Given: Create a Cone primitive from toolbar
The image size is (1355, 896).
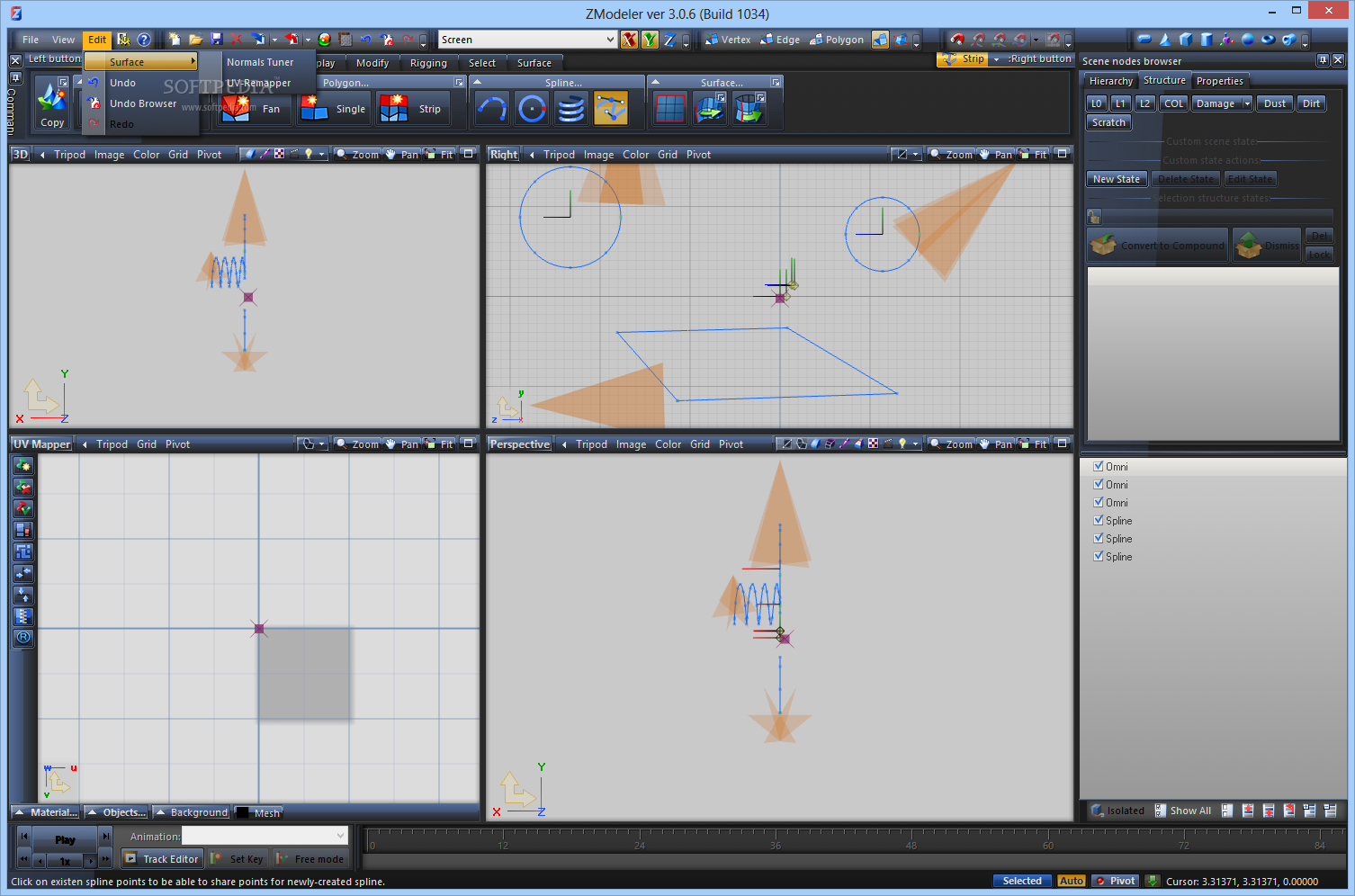Looking at the screenshot, I should 1165,40.
